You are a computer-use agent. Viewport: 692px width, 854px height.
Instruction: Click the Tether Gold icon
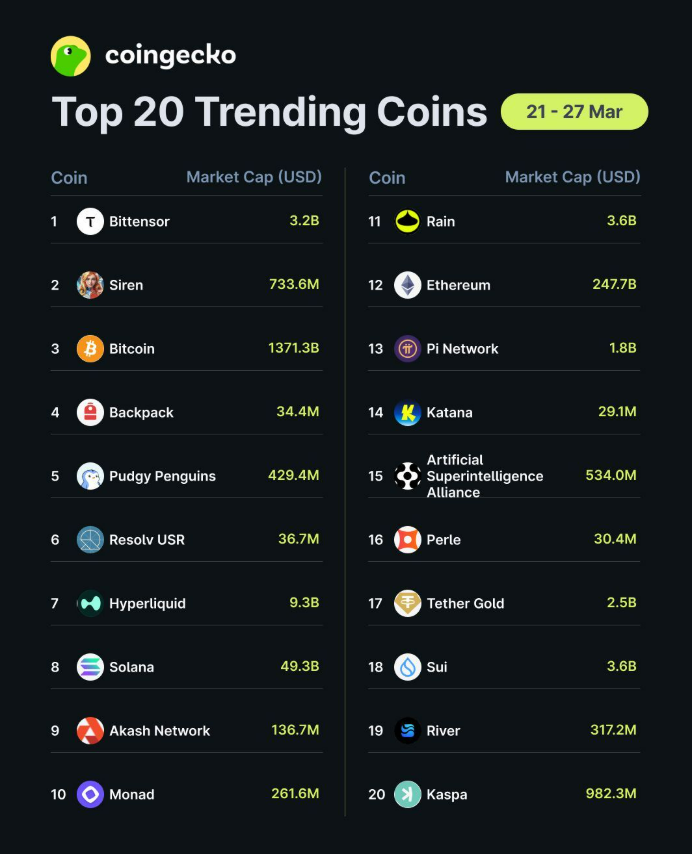[x=407, y=603]
